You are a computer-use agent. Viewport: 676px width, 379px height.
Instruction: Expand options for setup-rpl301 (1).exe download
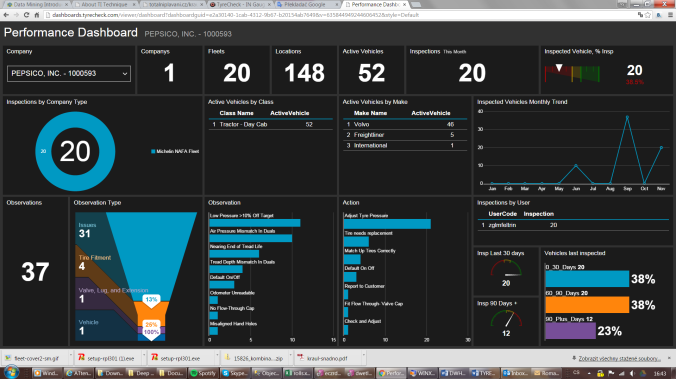144,357
